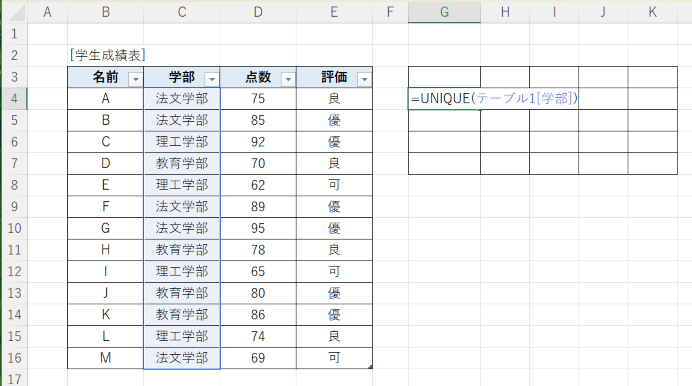Click the select-all corner of the sheet
Screen dimensions: 692x386
15,12
